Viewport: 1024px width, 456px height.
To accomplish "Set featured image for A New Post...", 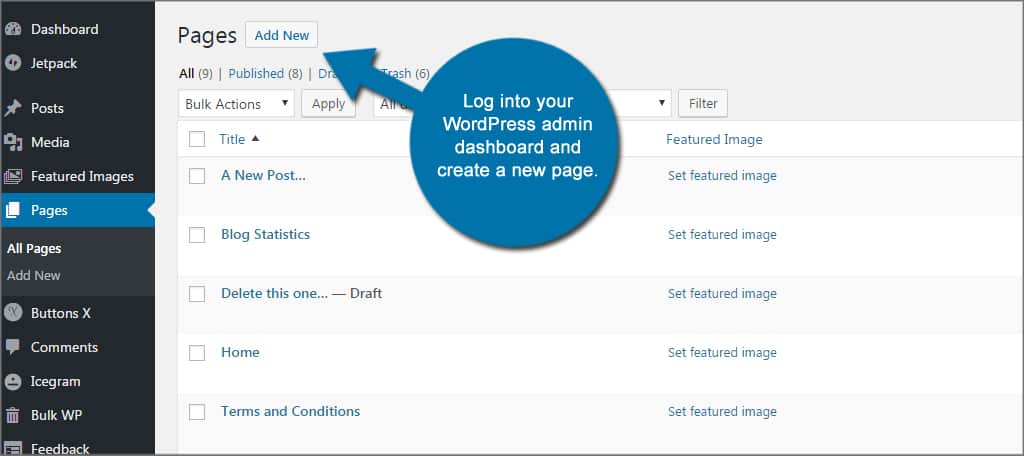I will 722,176.
